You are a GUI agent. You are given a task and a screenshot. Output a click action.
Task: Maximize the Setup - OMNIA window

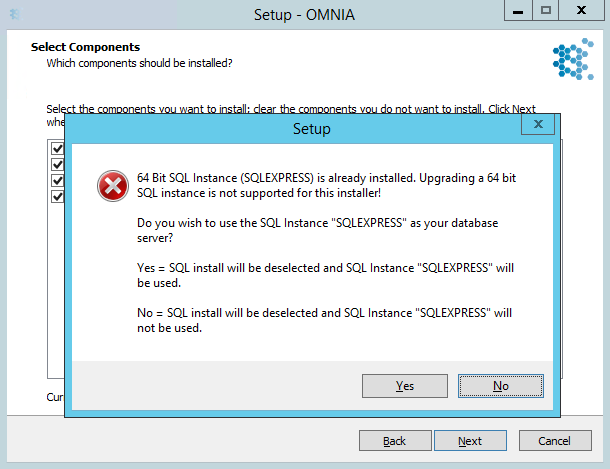coord(545,10)
